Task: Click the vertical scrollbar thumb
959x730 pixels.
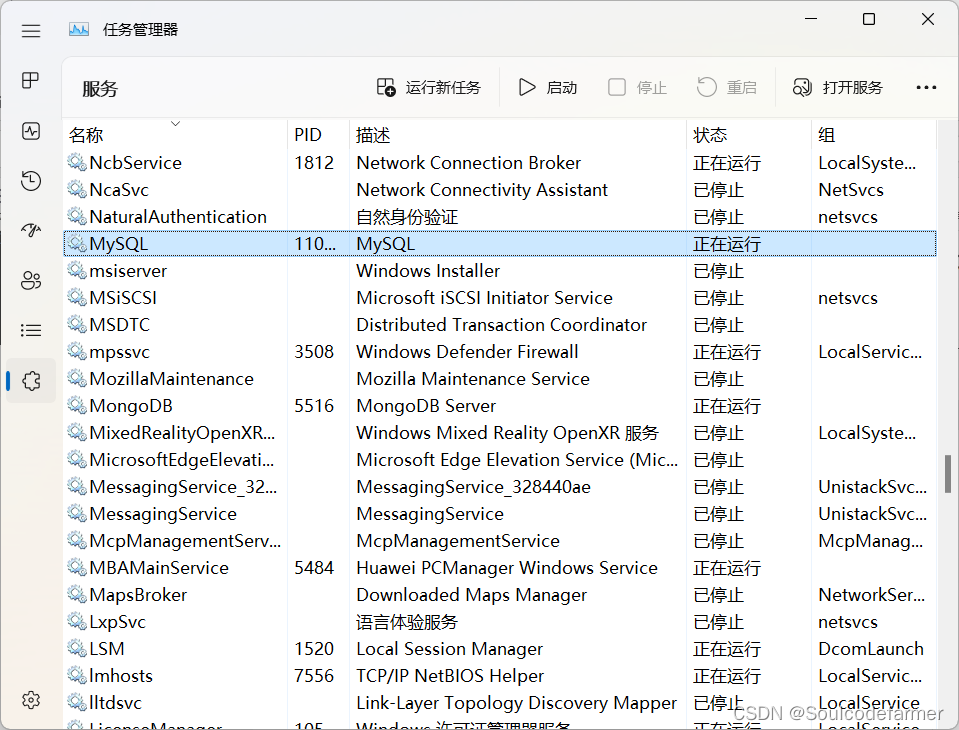Action: point(948,474)
